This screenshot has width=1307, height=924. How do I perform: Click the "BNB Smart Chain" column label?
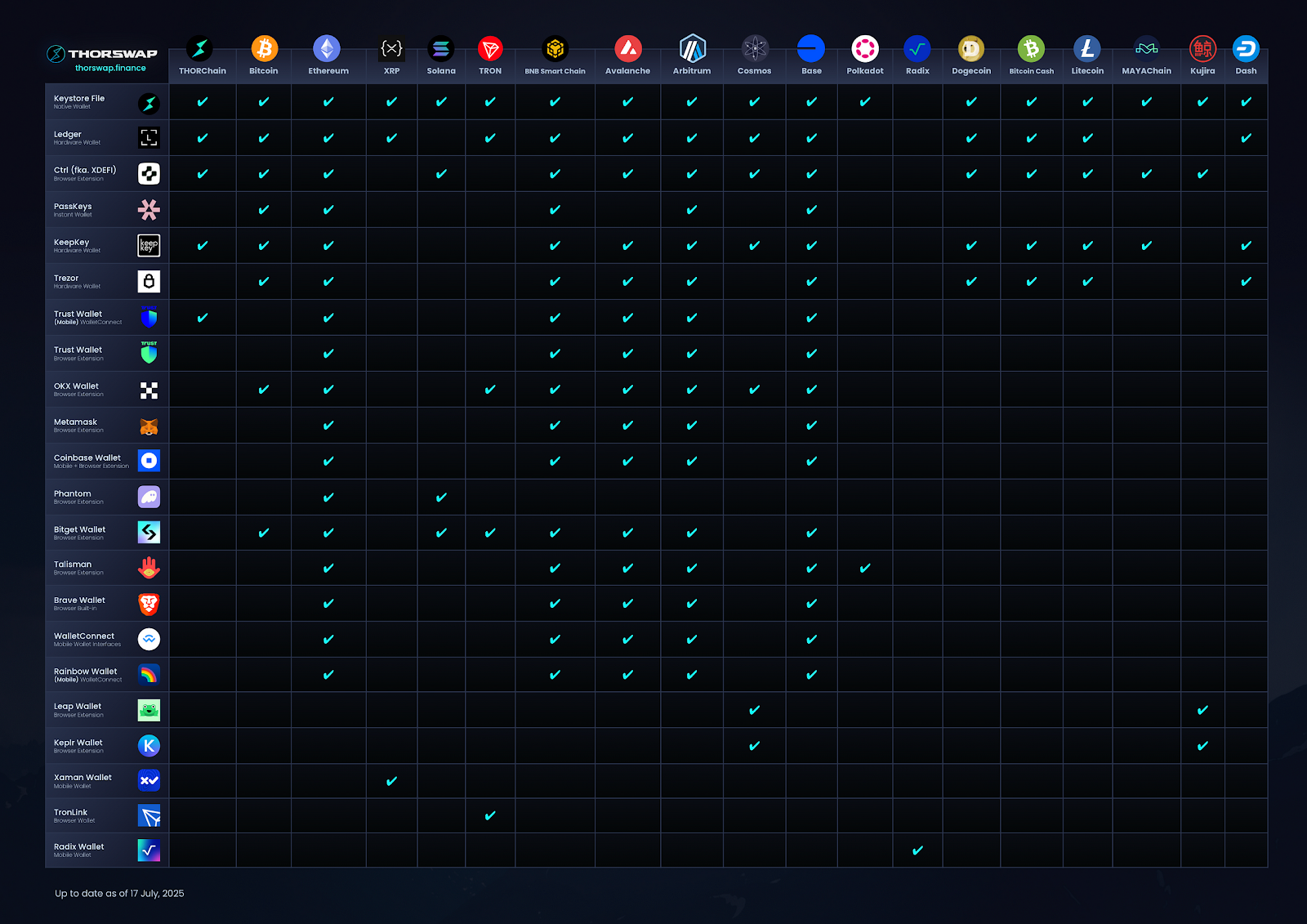click(555, 71)
